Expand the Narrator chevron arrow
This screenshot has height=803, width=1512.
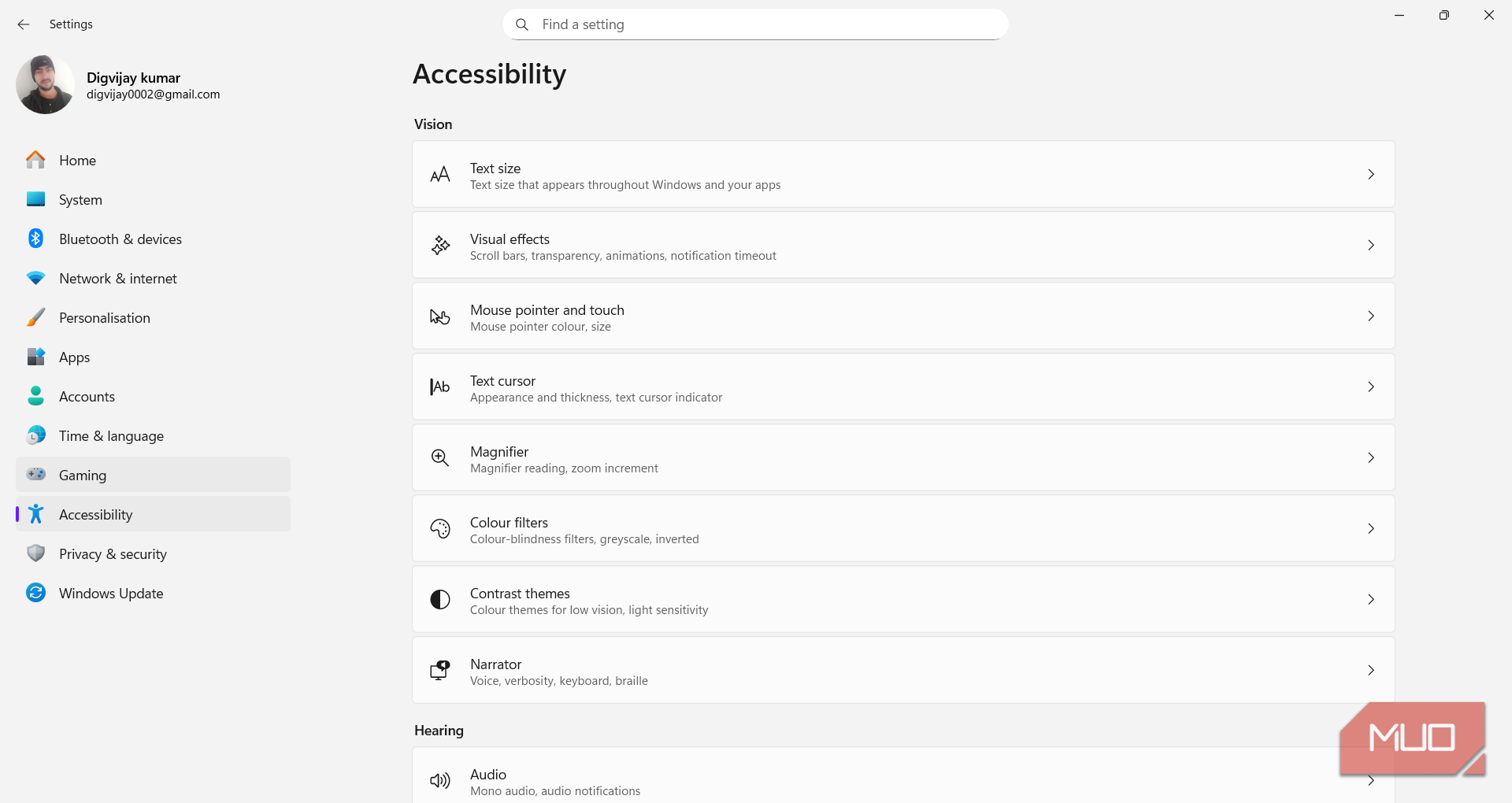[1371, 670]
